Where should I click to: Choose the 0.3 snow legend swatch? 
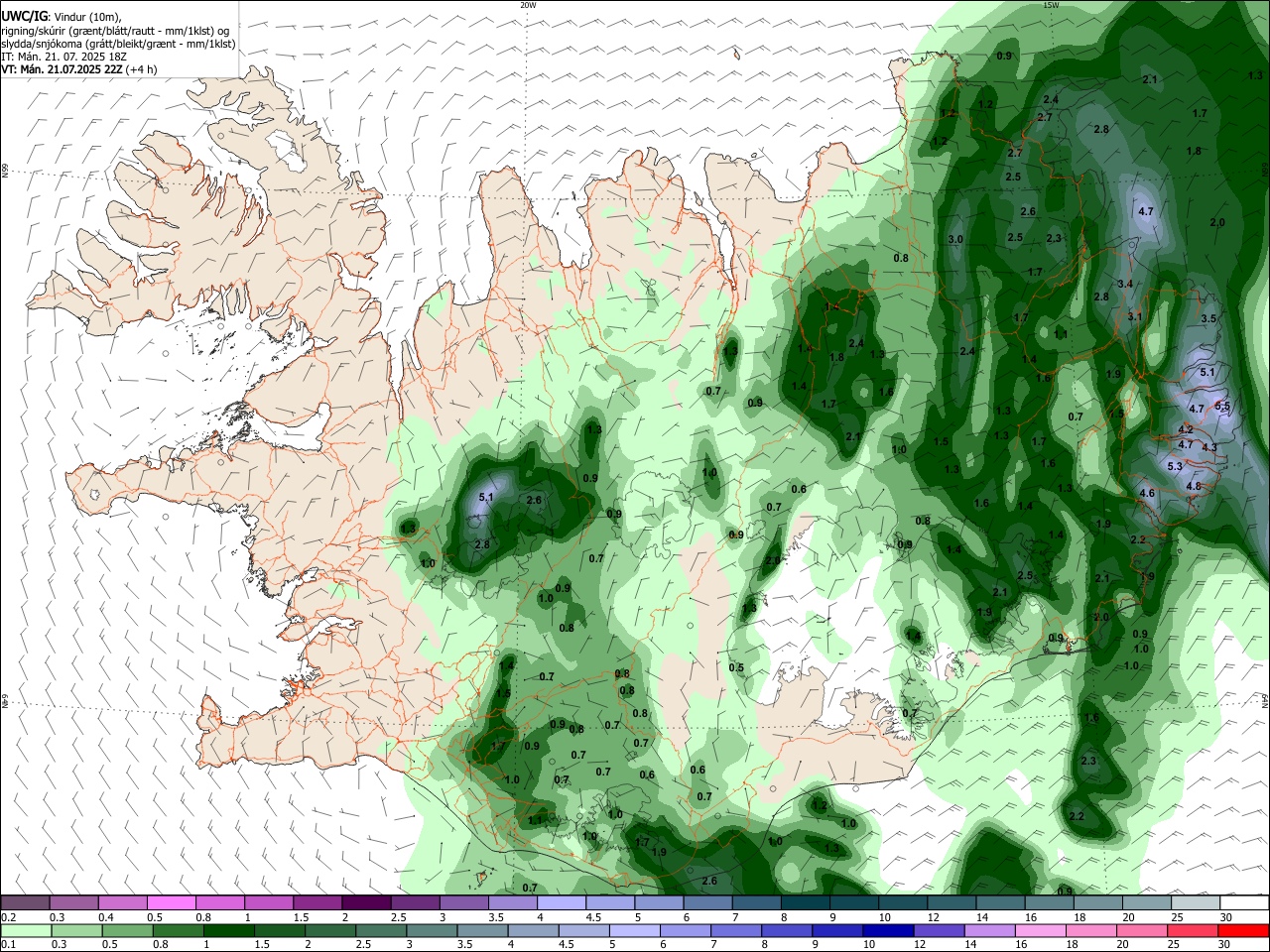(73, 903)
